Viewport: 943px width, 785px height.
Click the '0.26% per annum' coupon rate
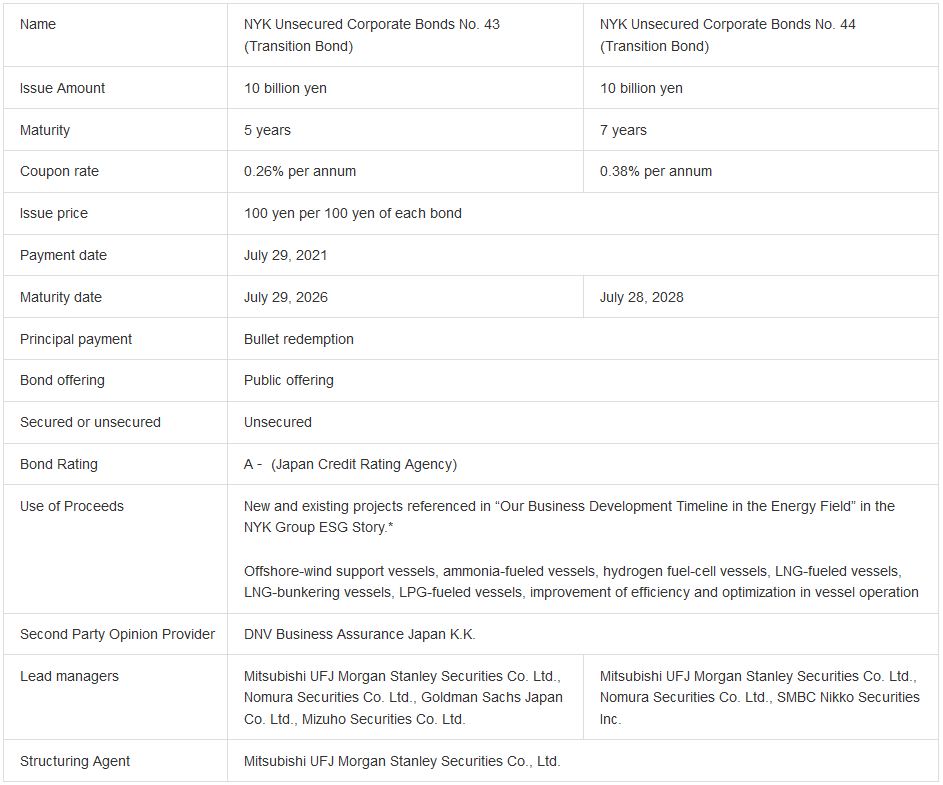(300, 171)
